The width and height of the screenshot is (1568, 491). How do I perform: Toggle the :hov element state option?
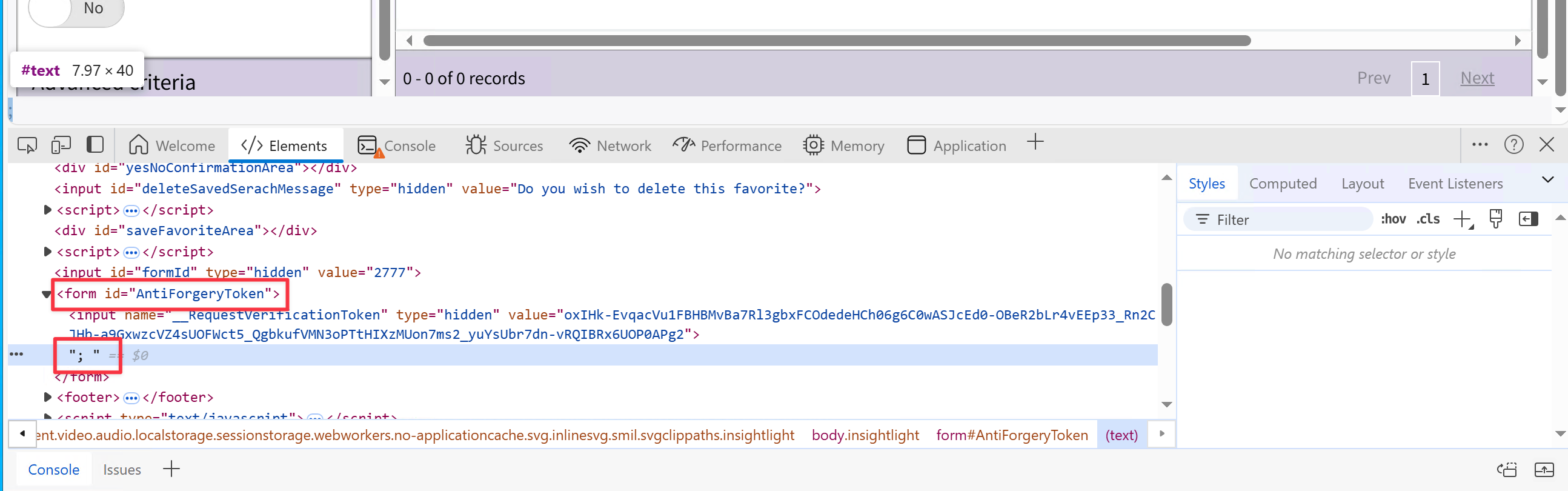1393,219
